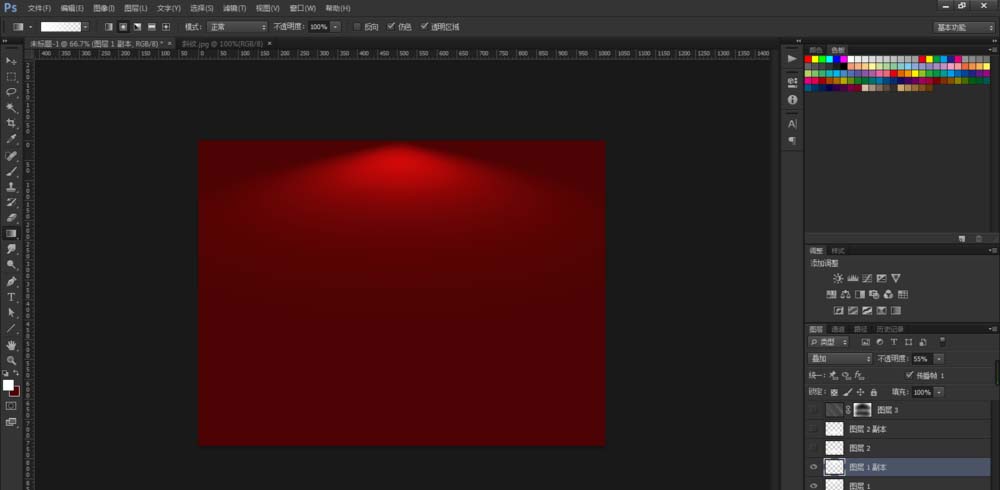The height and width of the screenshot is (490, 1000).
Task: Choose radial gradient style
Action: tap(123, 27)
